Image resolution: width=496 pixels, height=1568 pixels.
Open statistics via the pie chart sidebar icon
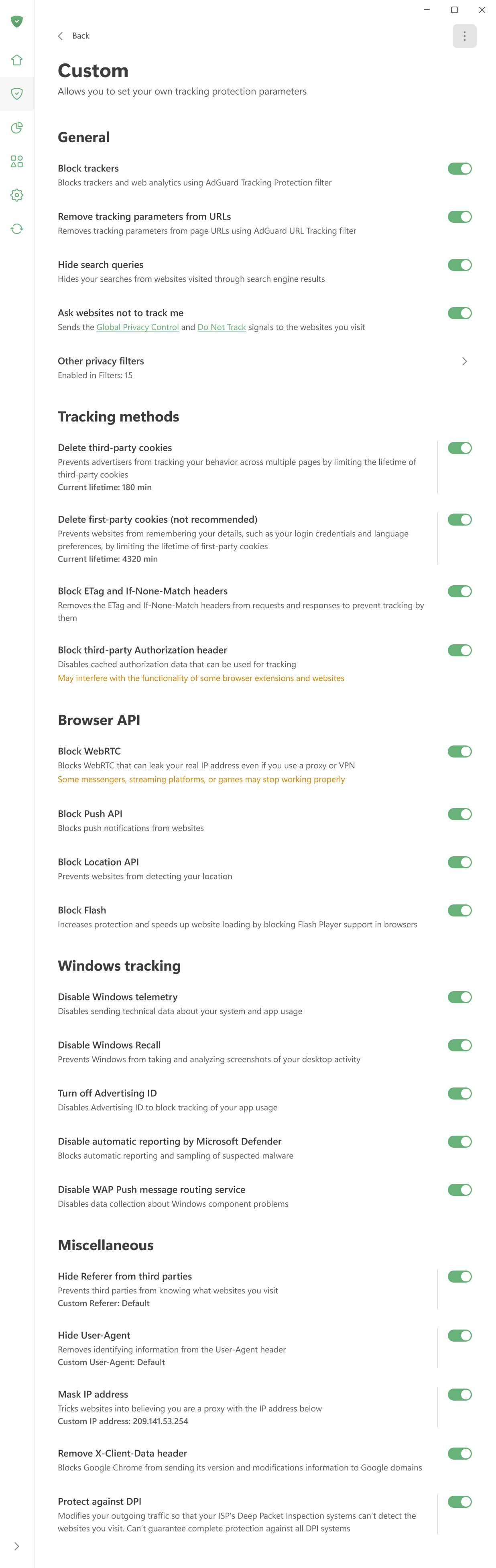coord(16,128)
